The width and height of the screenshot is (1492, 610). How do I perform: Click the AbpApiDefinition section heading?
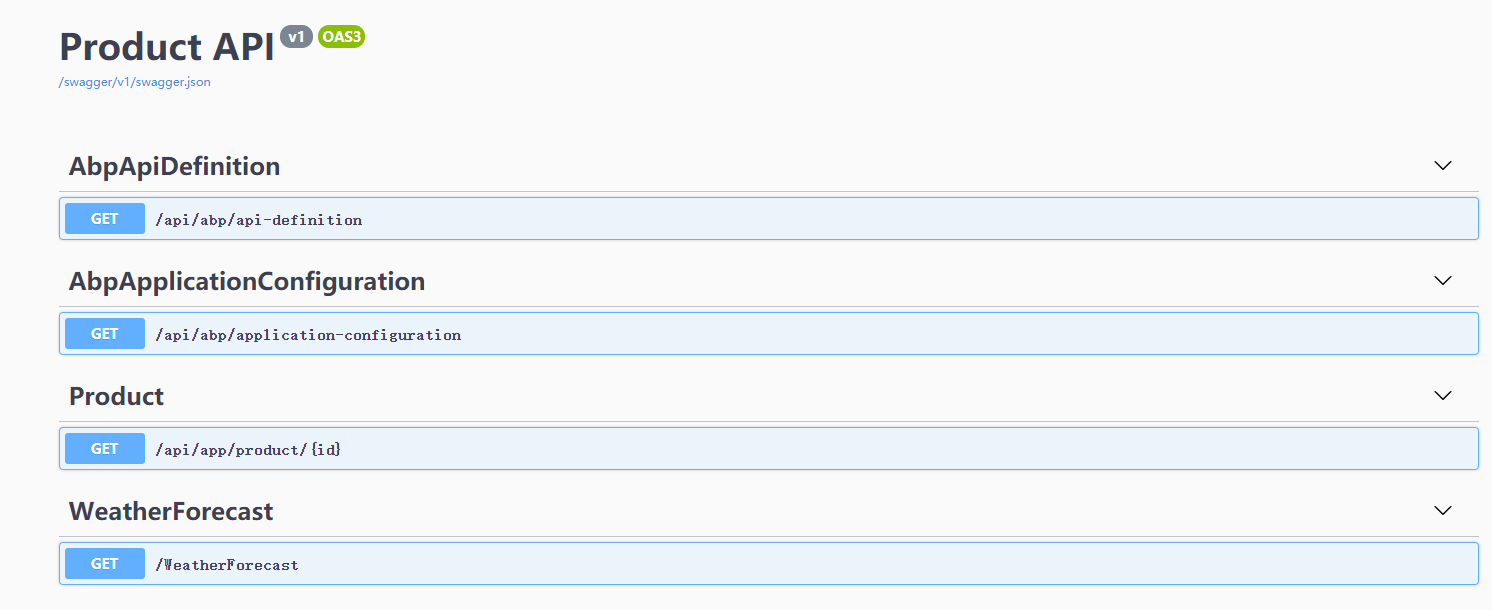[x=174, y=166]
